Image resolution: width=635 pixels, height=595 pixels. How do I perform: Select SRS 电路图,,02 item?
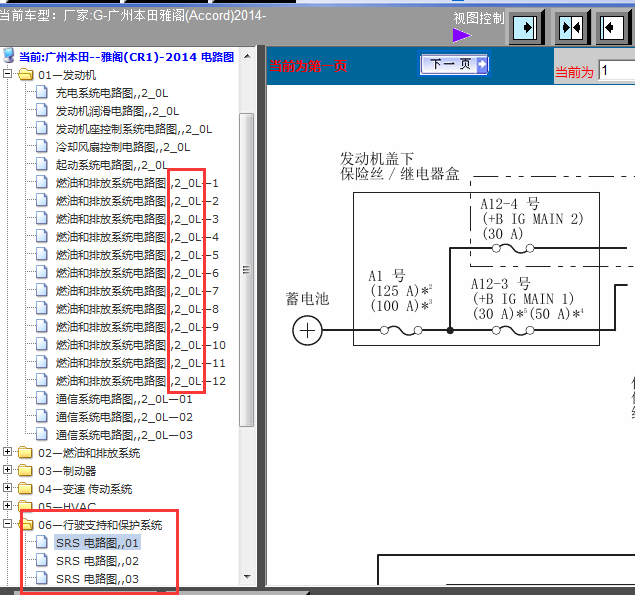[x=97, y=561]
